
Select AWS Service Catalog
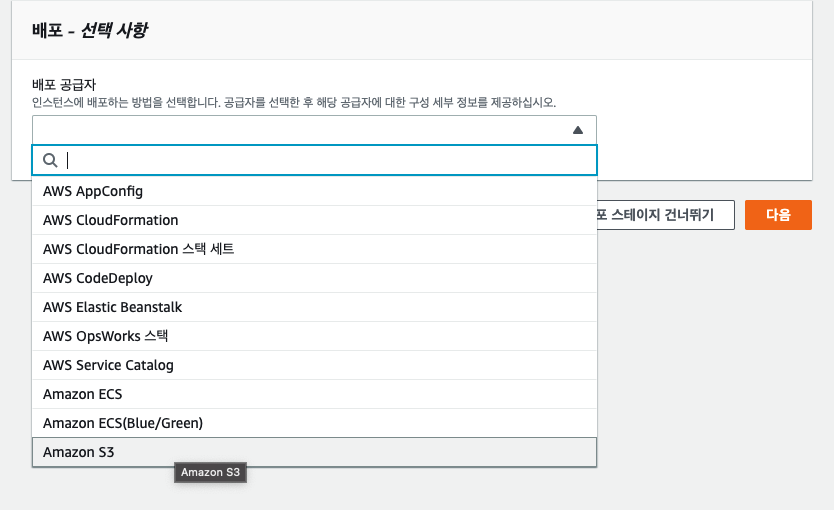coord(314,365)
